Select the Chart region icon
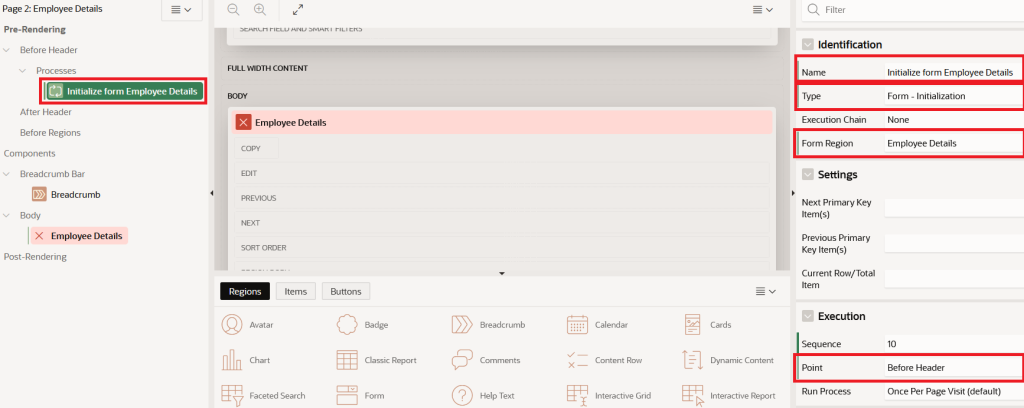 pyautogui.click(x=232, y=360)
